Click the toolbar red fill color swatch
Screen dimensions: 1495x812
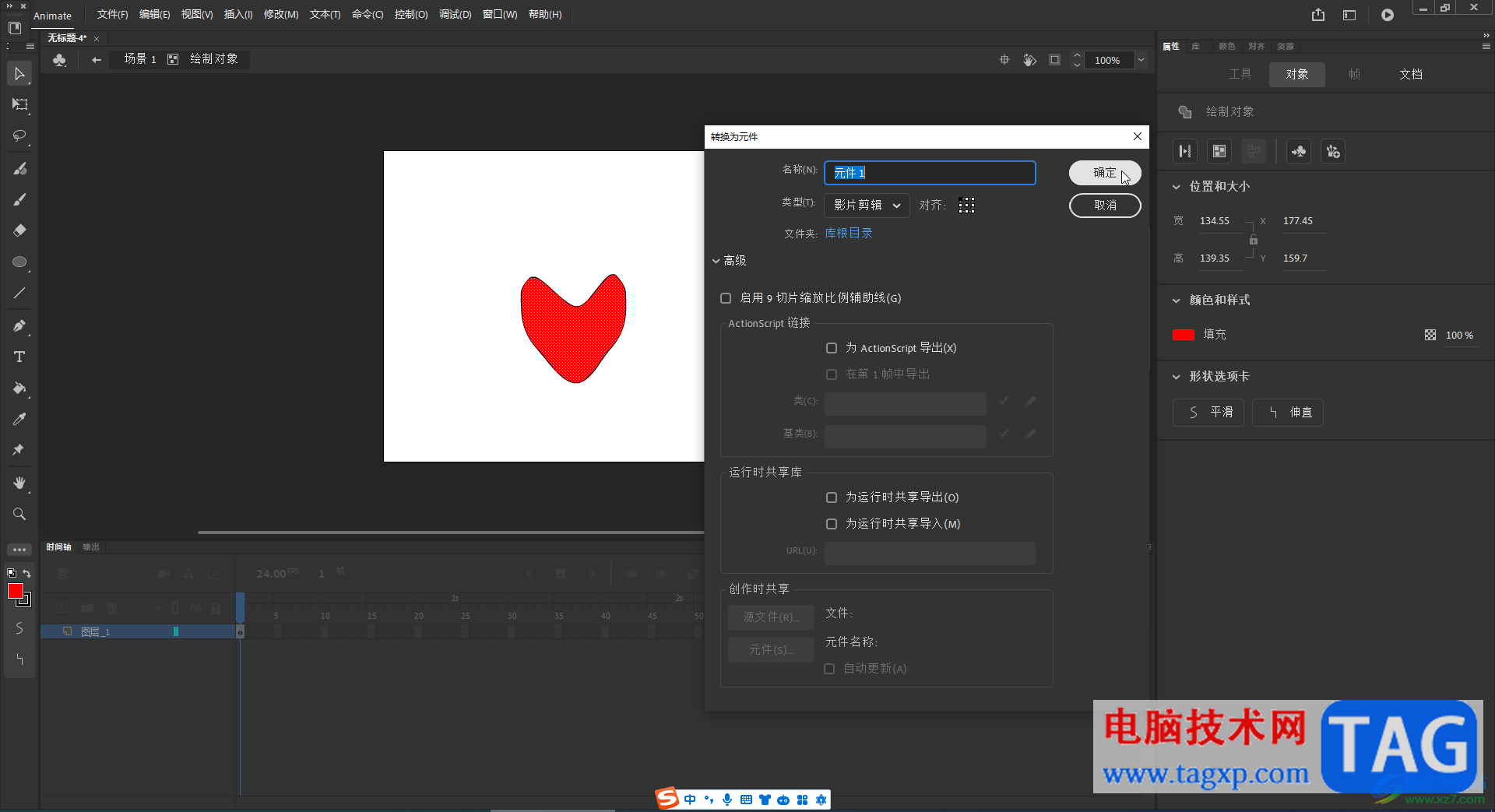point(16,592)
